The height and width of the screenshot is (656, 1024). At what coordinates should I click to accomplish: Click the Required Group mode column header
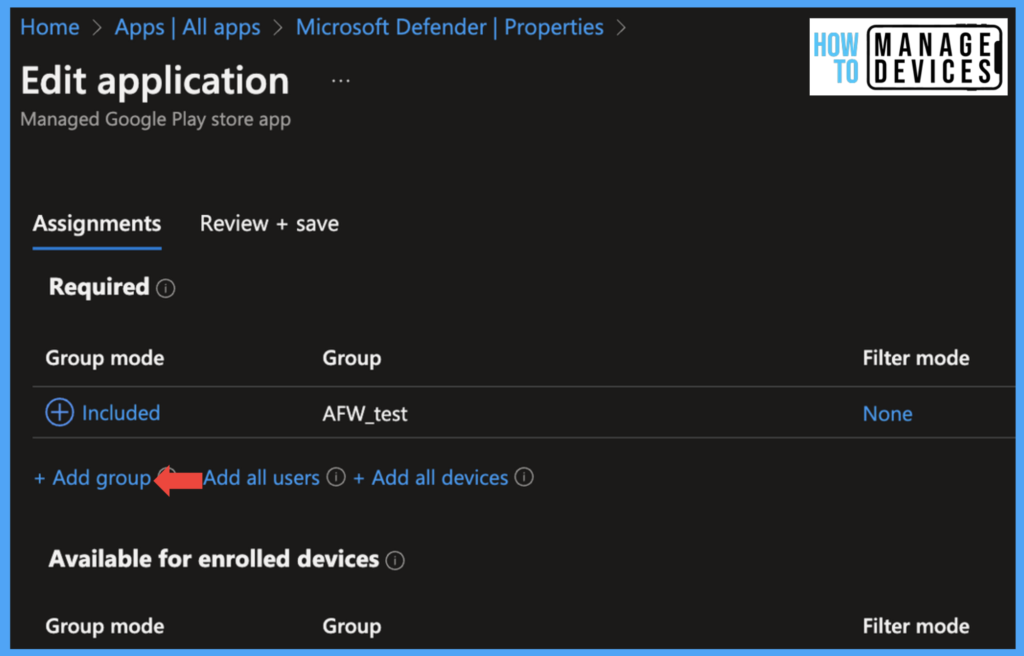[x=104, y=358]
